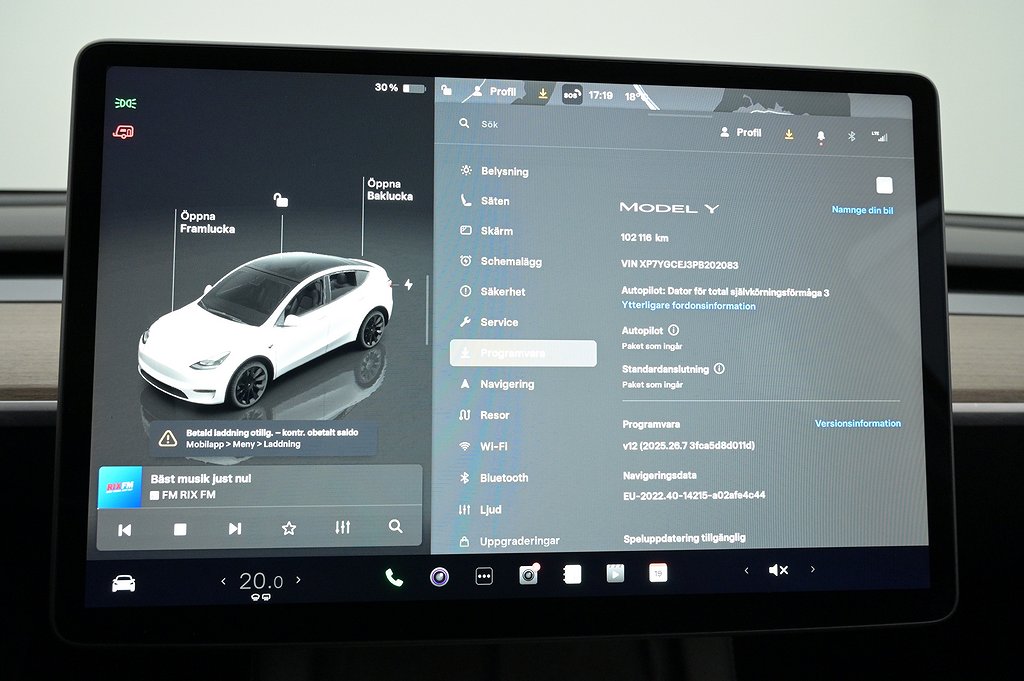Viewport: 1024px width, 681px height.
Task: Open the camera app in dock
Action: tap(528, 575)
